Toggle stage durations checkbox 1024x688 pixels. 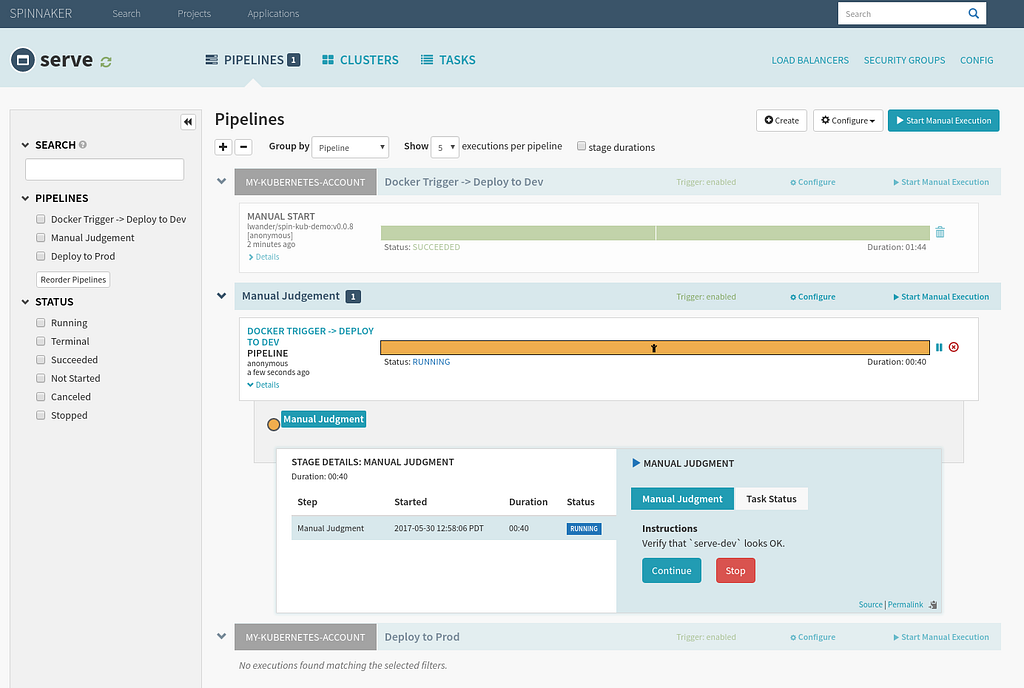(581, 146)
